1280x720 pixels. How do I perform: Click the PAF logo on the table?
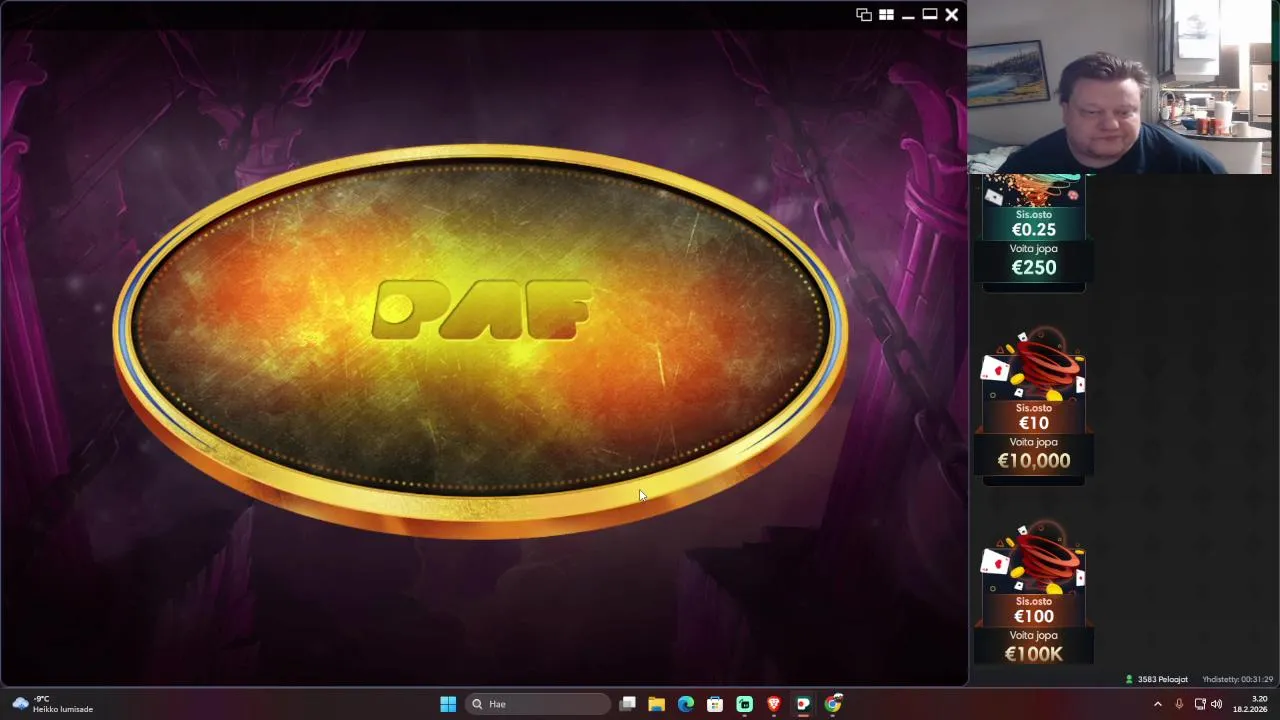[x=482, y=309]
